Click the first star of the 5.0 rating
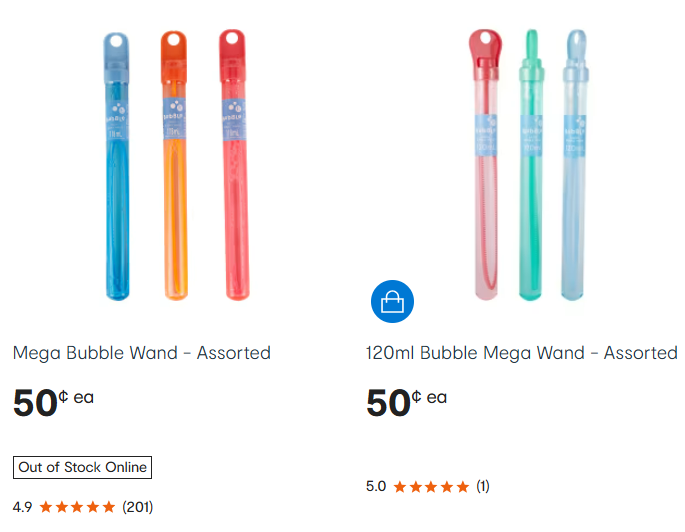The image size is (685, 532). click(x=400, y=487)
